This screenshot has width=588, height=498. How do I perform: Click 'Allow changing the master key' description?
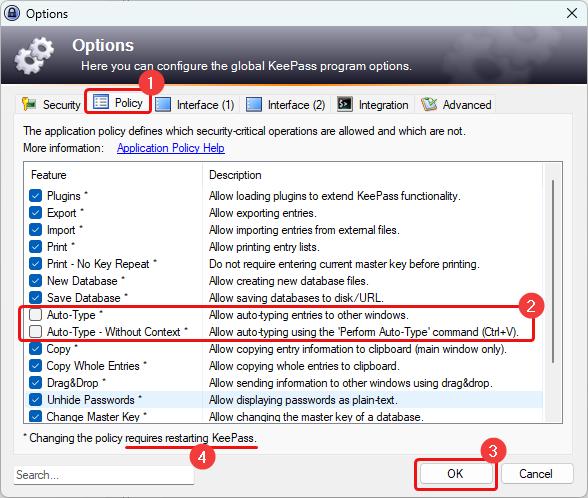316,416
